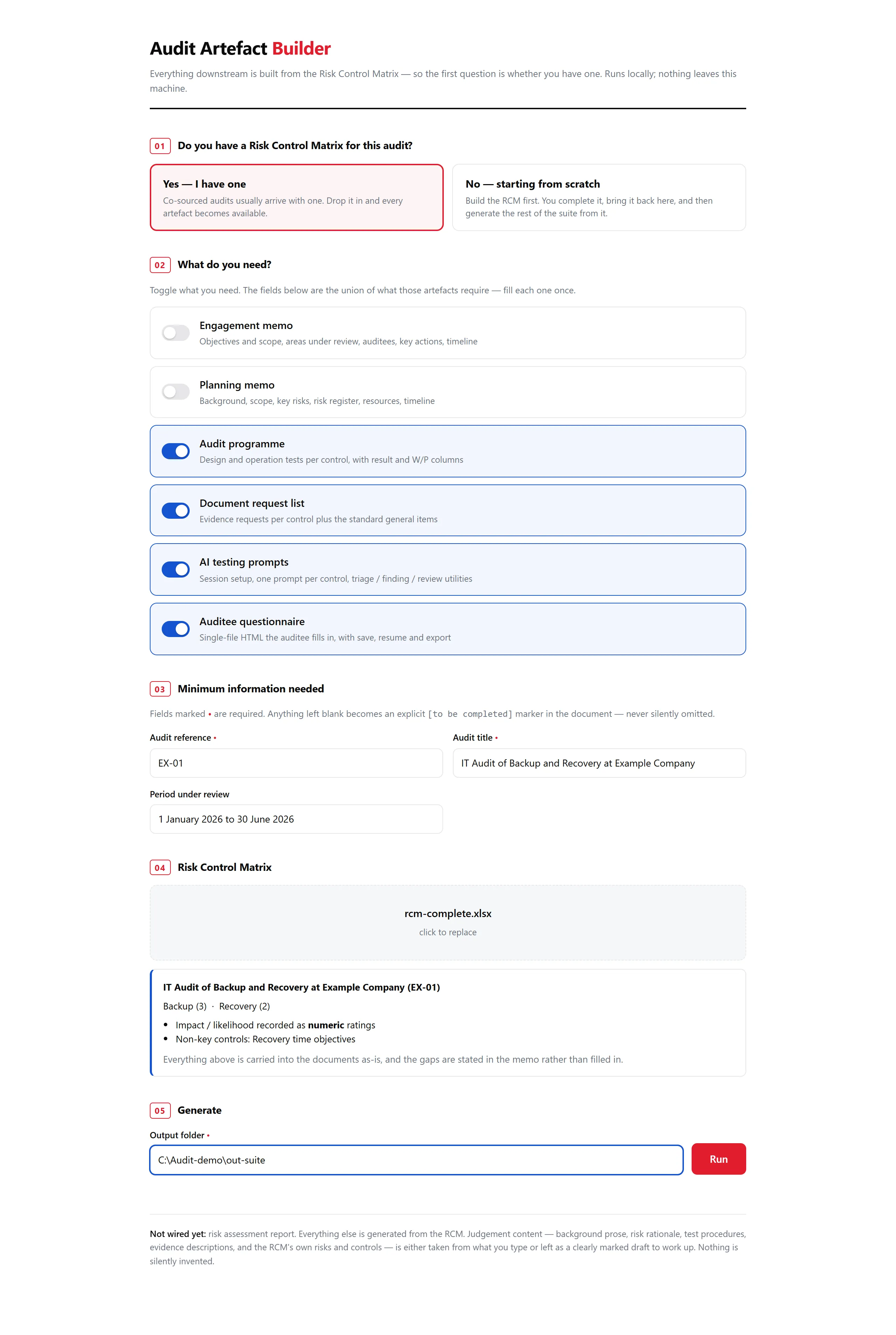
Task: Focus the Audit title text field
Action: click(599, 763)
